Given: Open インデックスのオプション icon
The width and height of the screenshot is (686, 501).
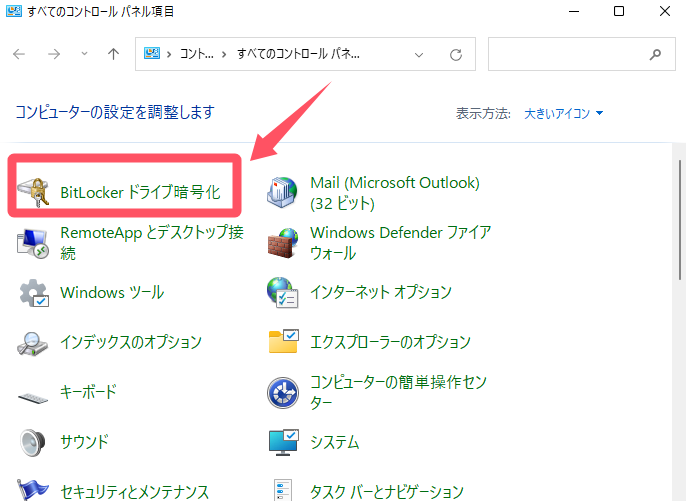Looking at the screenshot, I should click(x=35, y=343).
